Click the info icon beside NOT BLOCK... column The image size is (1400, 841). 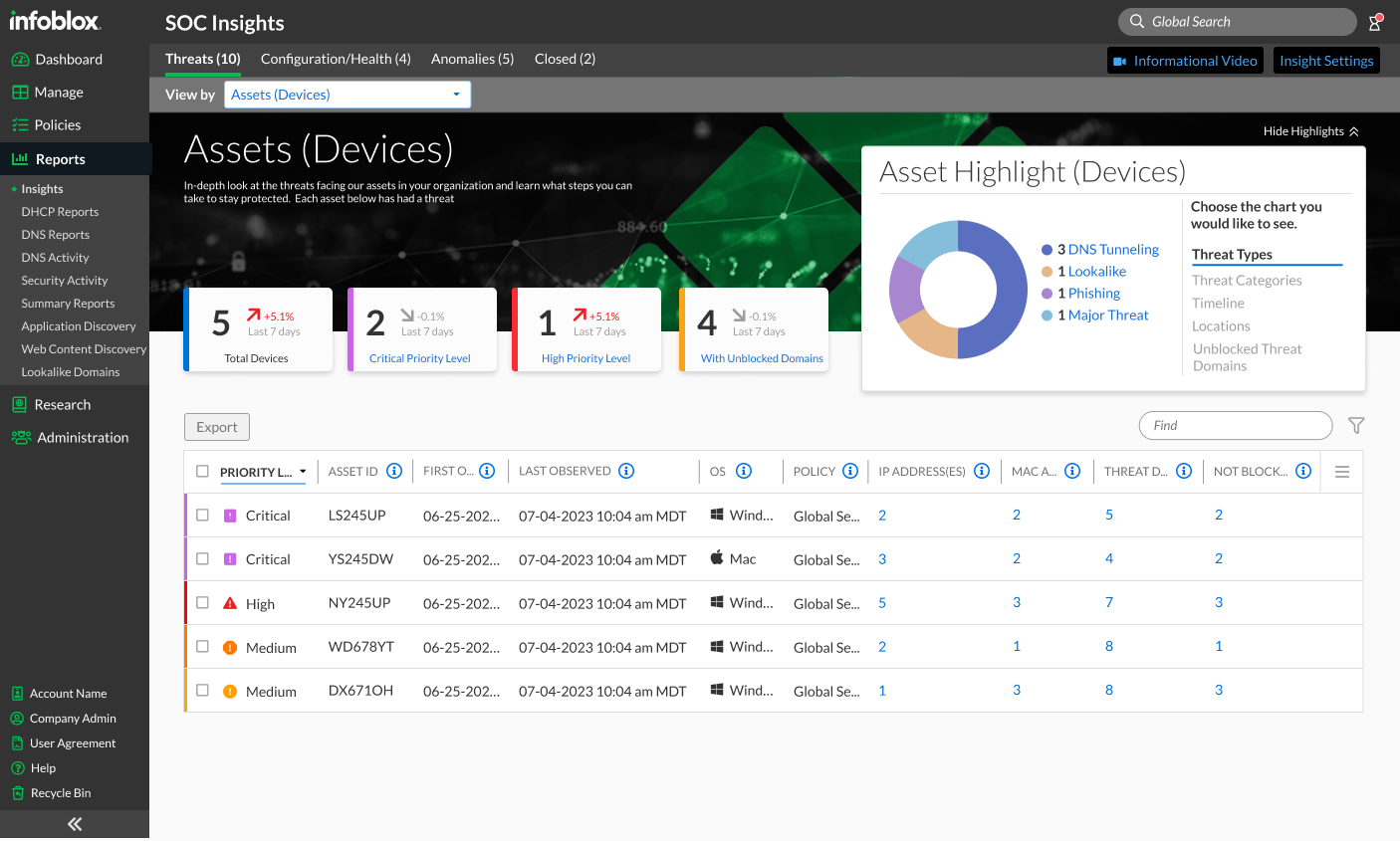(x=1303, y=471)
